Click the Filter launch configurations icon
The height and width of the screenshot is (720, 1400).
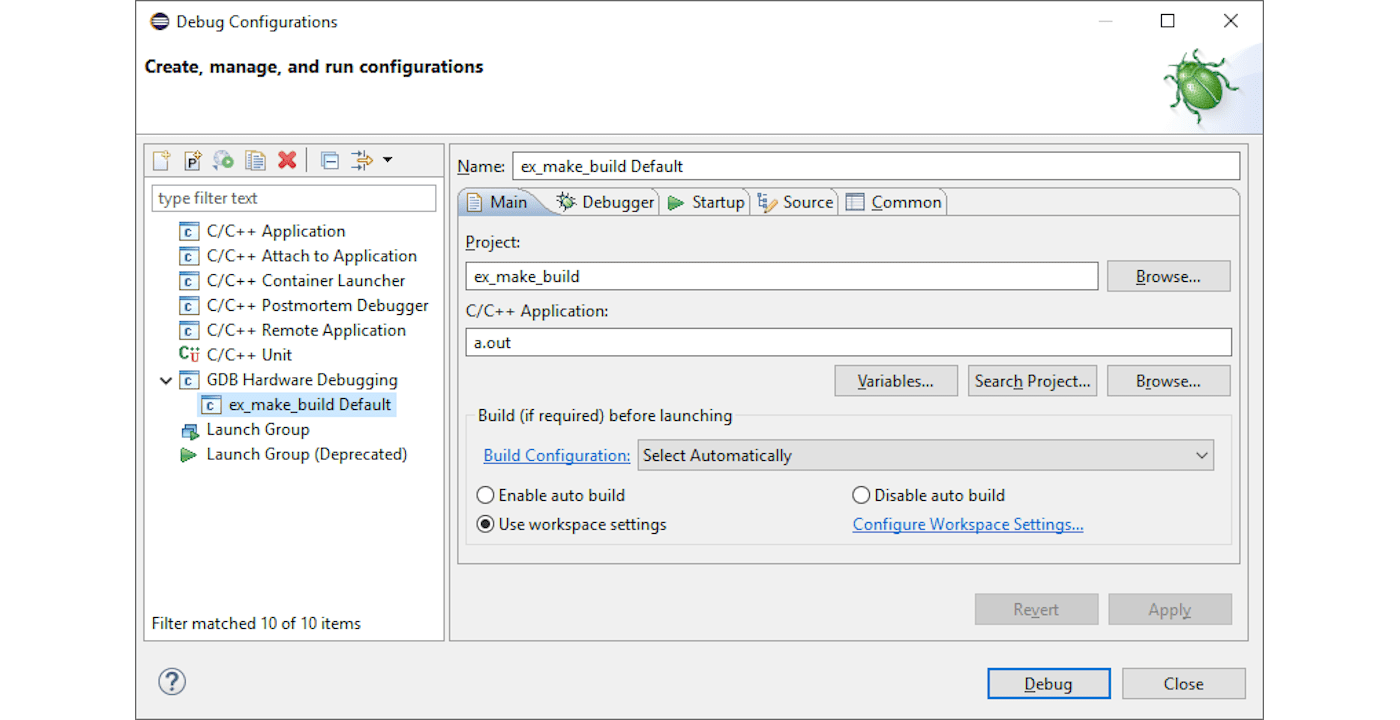362,161
